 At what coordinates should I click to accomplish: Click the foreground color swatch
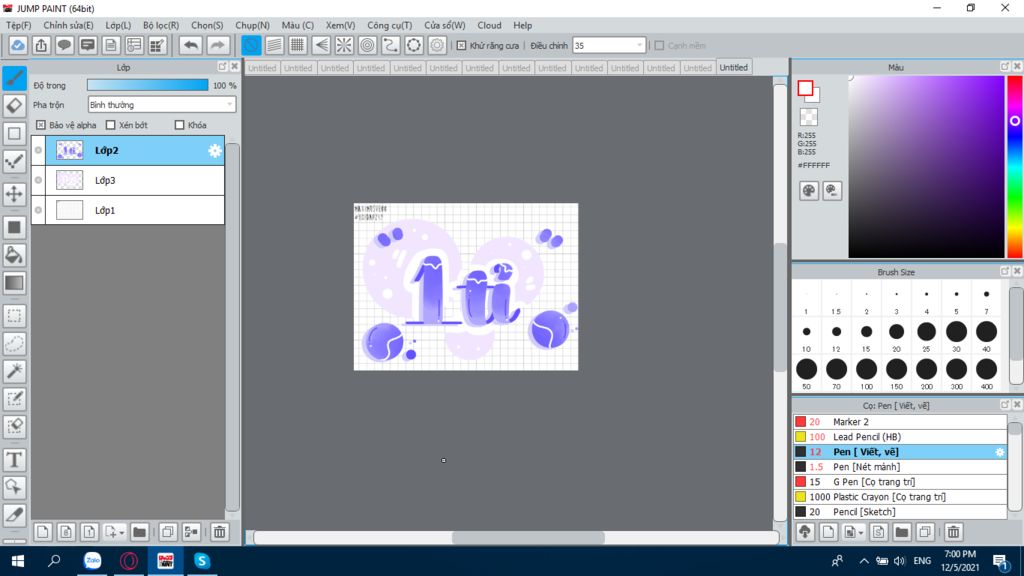(x=805, y=88)
